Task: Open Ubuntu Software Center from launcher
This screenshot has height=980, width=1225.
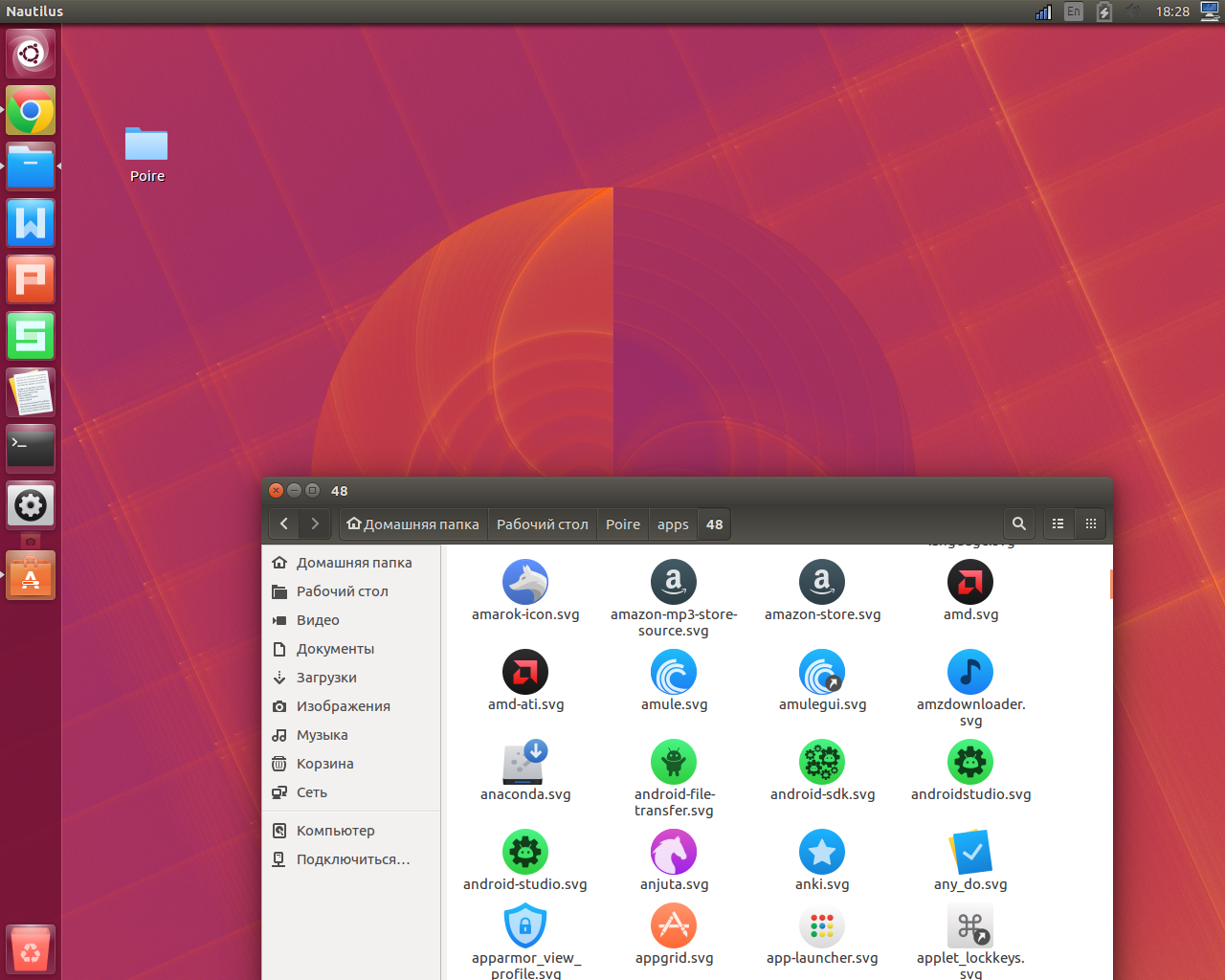Action: 31,575
